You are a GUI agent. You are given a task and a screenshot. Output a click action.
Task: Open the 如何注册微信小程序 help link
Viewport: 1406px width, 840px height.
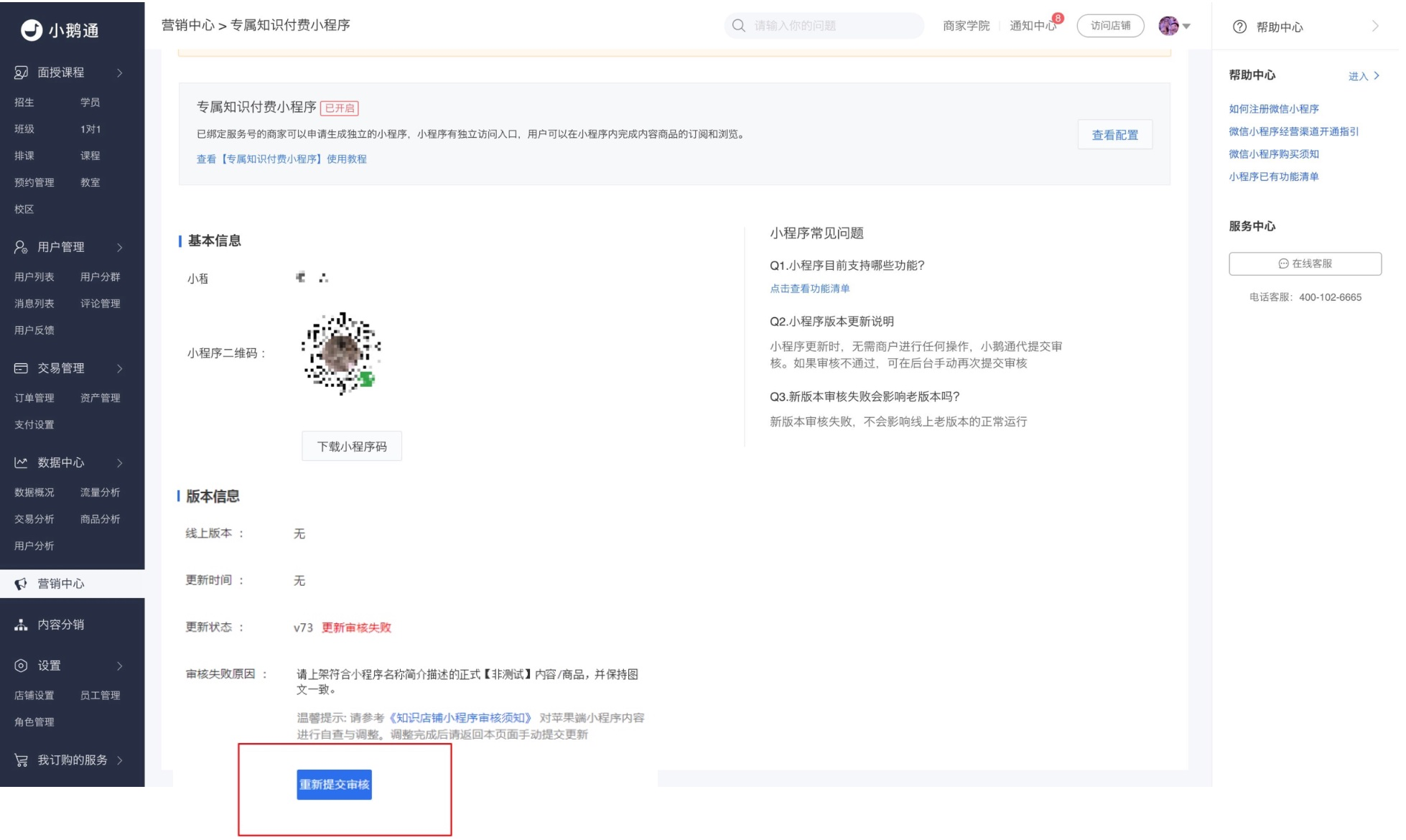click(1273, 108)
